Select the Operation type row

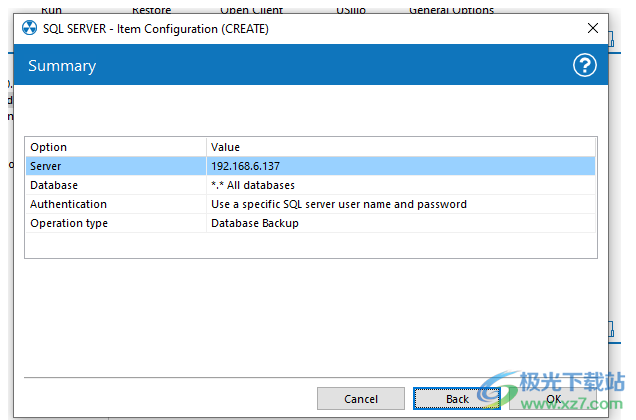[x=310, y=223]
